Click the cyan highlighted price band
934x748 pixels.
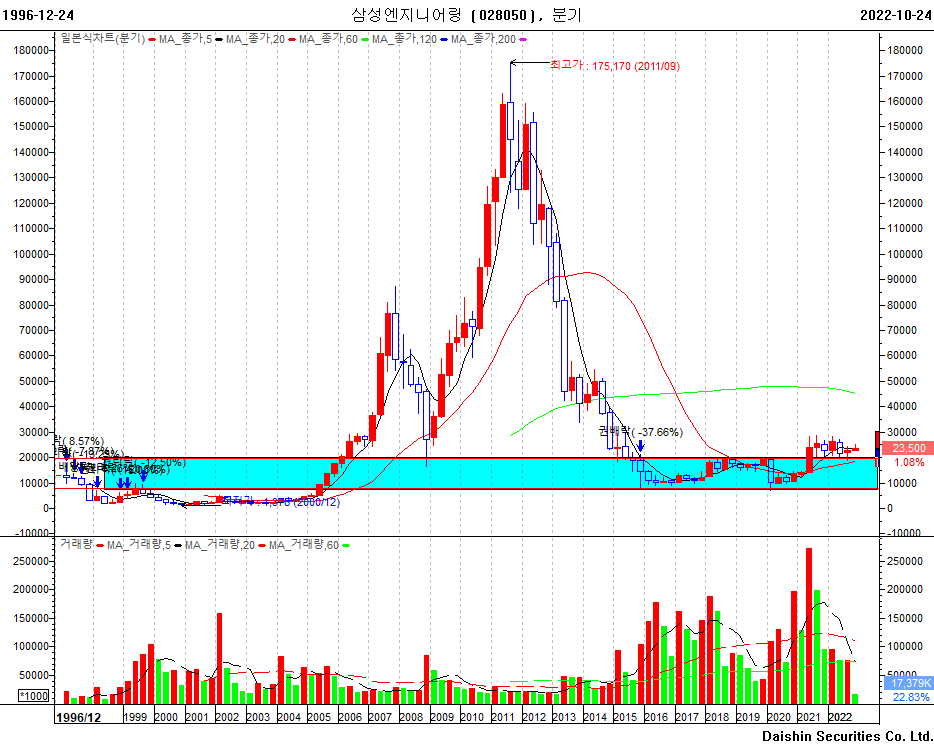[x=490, y=473]
